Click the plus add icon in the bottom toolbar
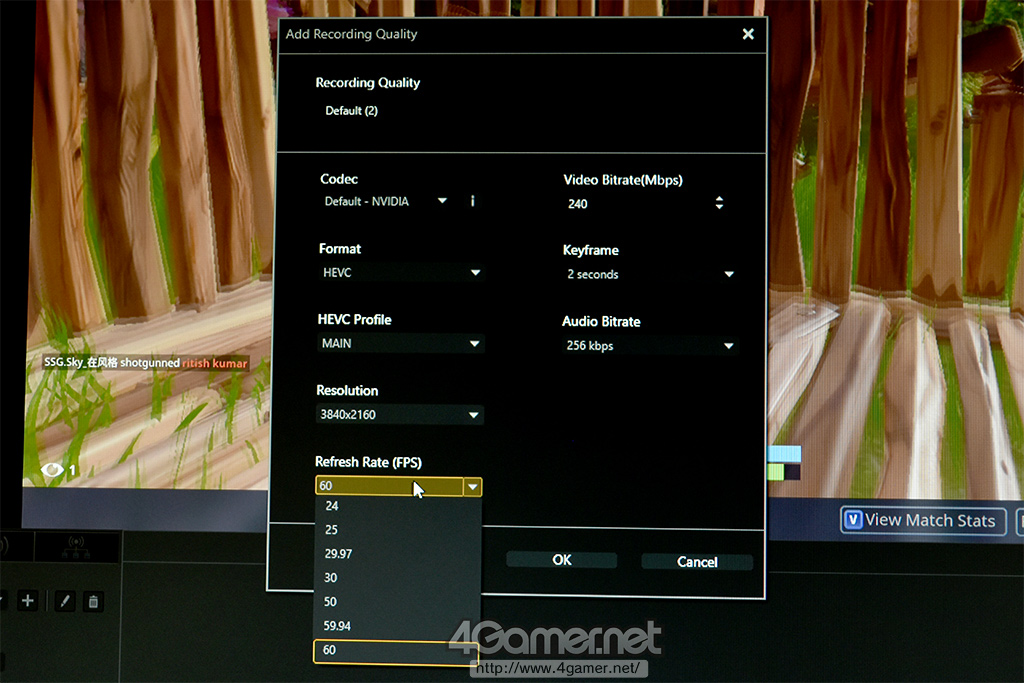 coord(27,601)
